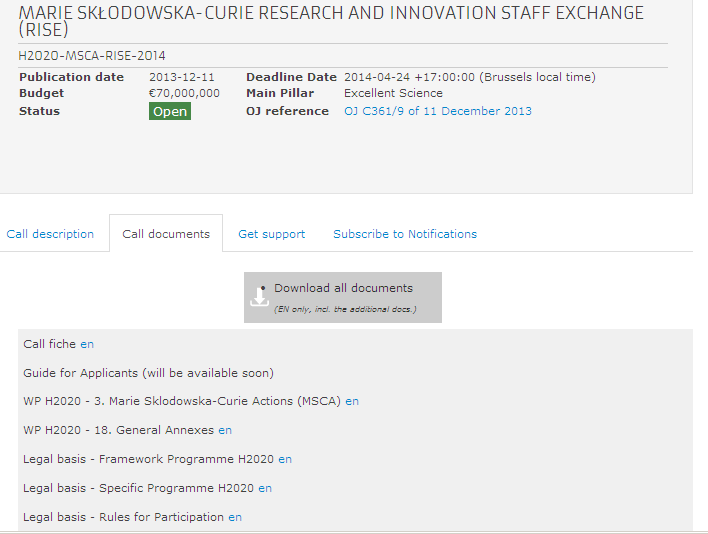Select the Call documents tab

coord(166,233)
